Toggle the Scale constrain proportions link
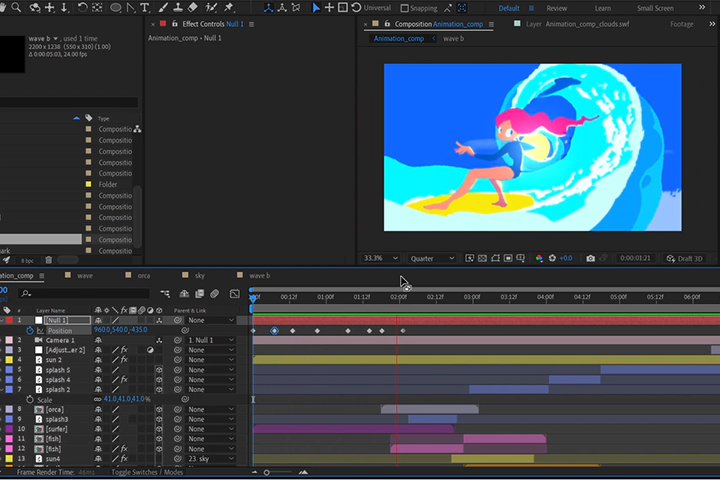This screenshot has height=480, width=720. pyautogui.click(x=97, y=400)
